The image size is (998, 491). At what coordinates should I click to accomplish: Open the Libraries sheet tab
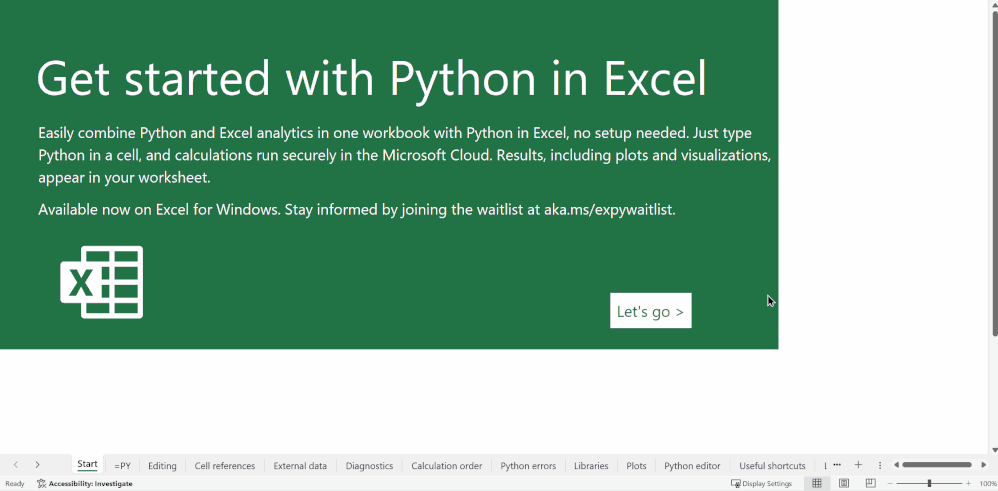click(591, 466)
